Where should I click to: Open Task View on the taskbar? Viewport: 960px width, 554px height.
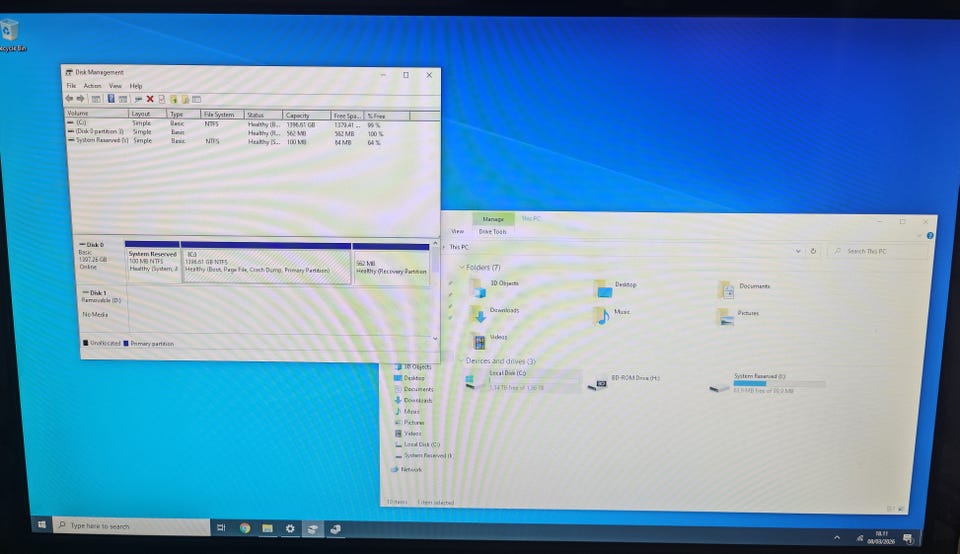coord(221,528)
